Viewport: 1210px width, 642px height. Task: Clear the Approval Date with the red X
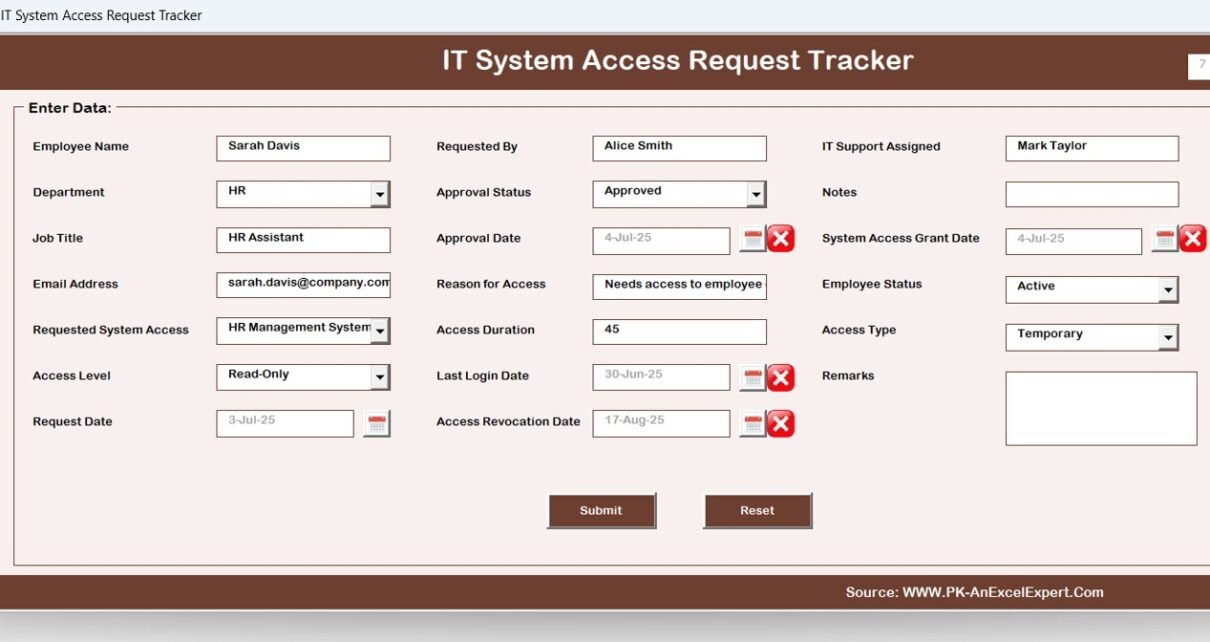pyautogui.click(x=781, y=239)
